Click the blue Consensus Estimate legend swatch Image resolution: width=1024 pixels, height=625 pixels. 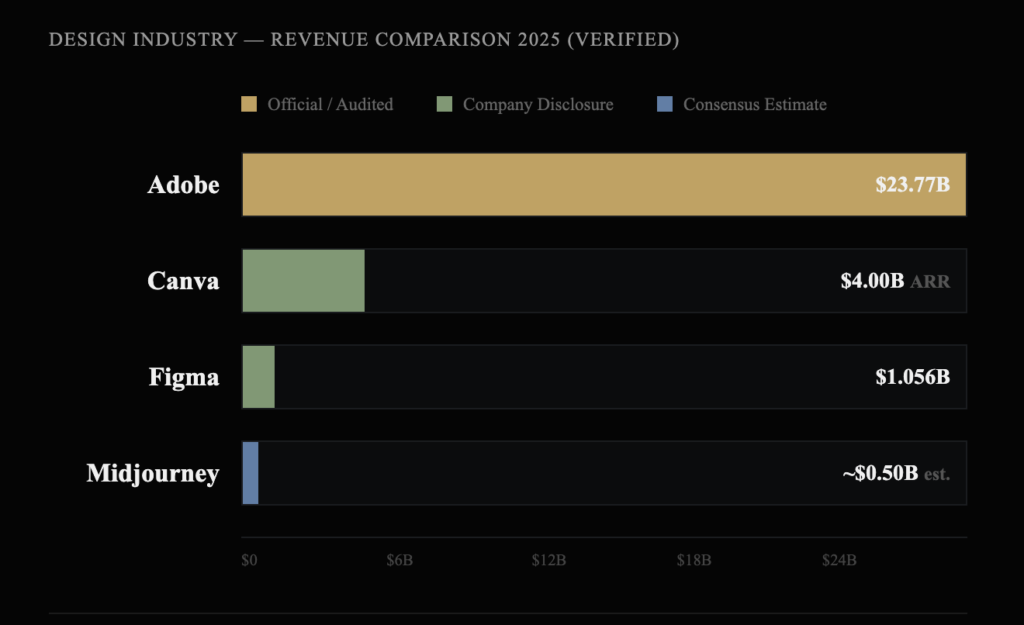tap(665, 104)
